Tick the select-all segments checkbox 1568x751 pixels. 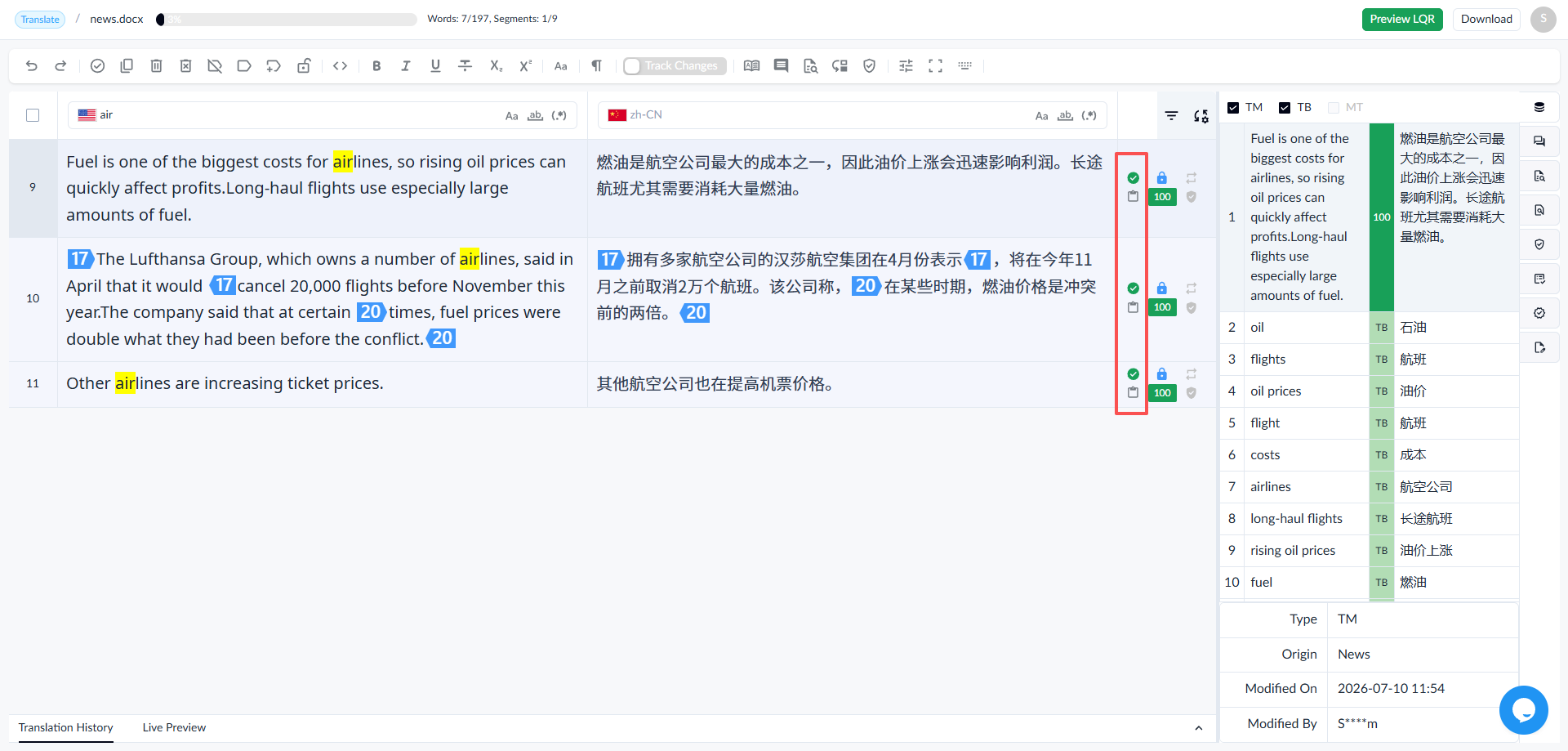pyautogui.click(x=33, y=115)
